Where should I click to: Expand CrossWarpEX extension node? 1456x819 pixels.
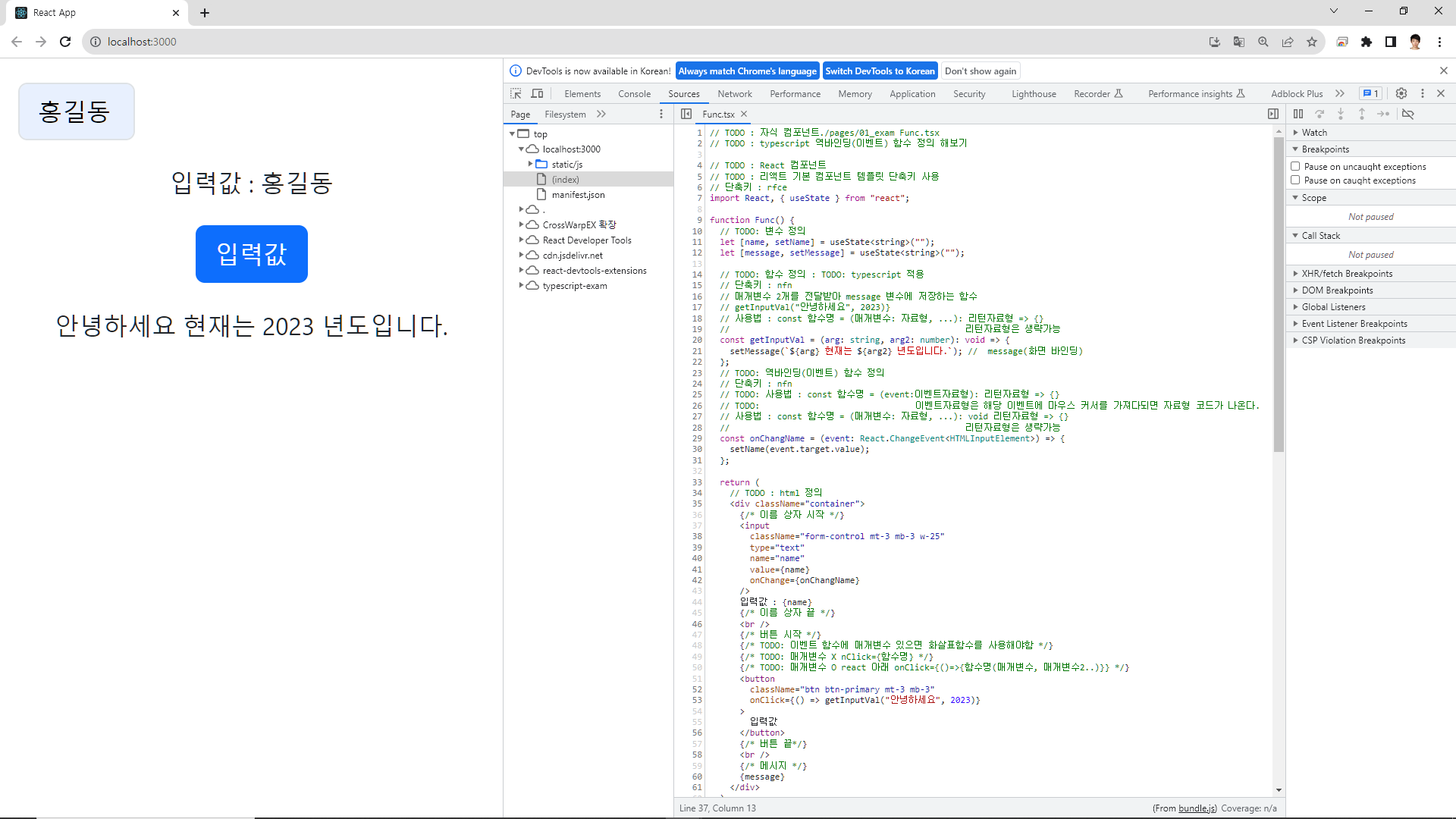521,224
